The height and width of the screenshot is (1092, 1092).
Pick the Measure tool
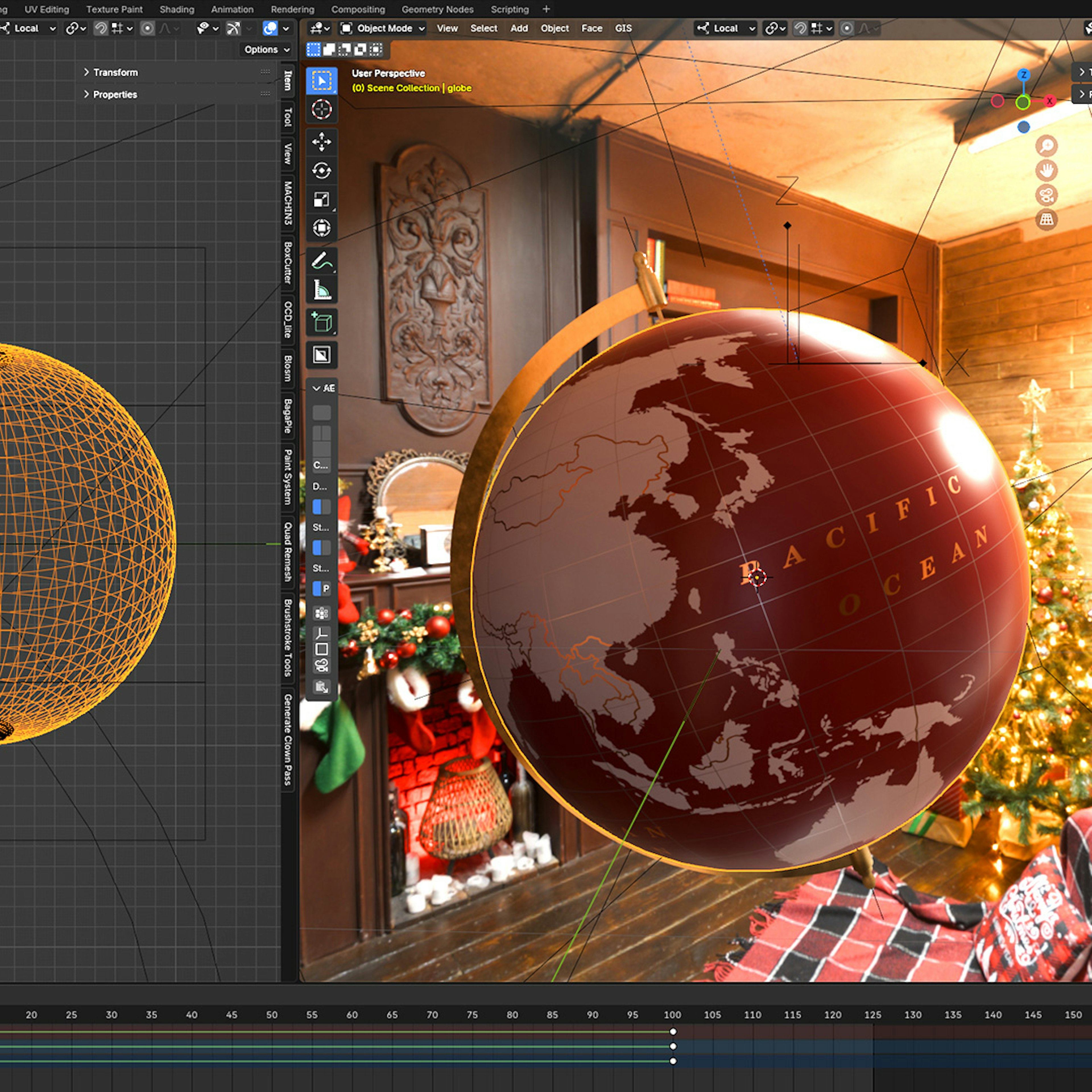point(321,290)
